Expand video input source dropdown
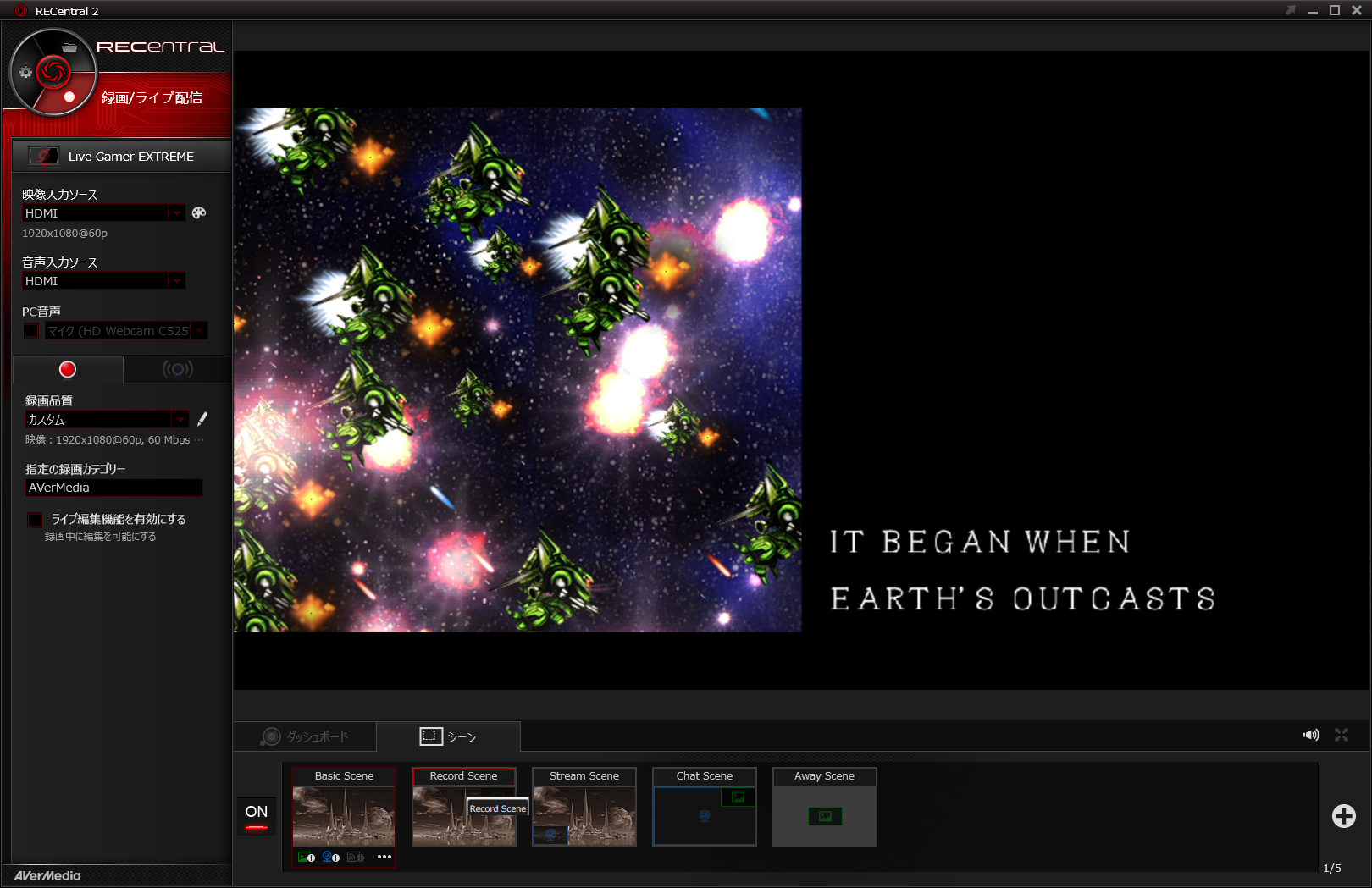Image resolution: width=1372 pixels, height=888 pixels. (x=177, y=213)
